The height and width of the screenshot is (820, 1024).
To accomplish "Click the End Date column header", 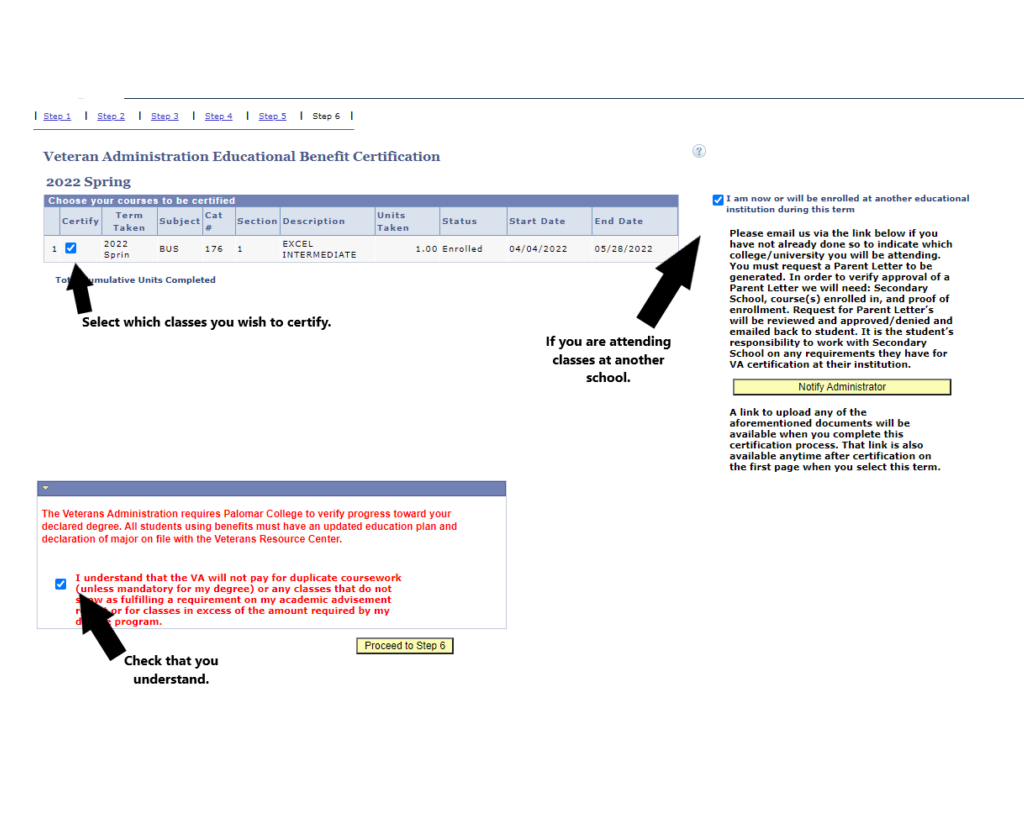I will [x=618, y=221].
